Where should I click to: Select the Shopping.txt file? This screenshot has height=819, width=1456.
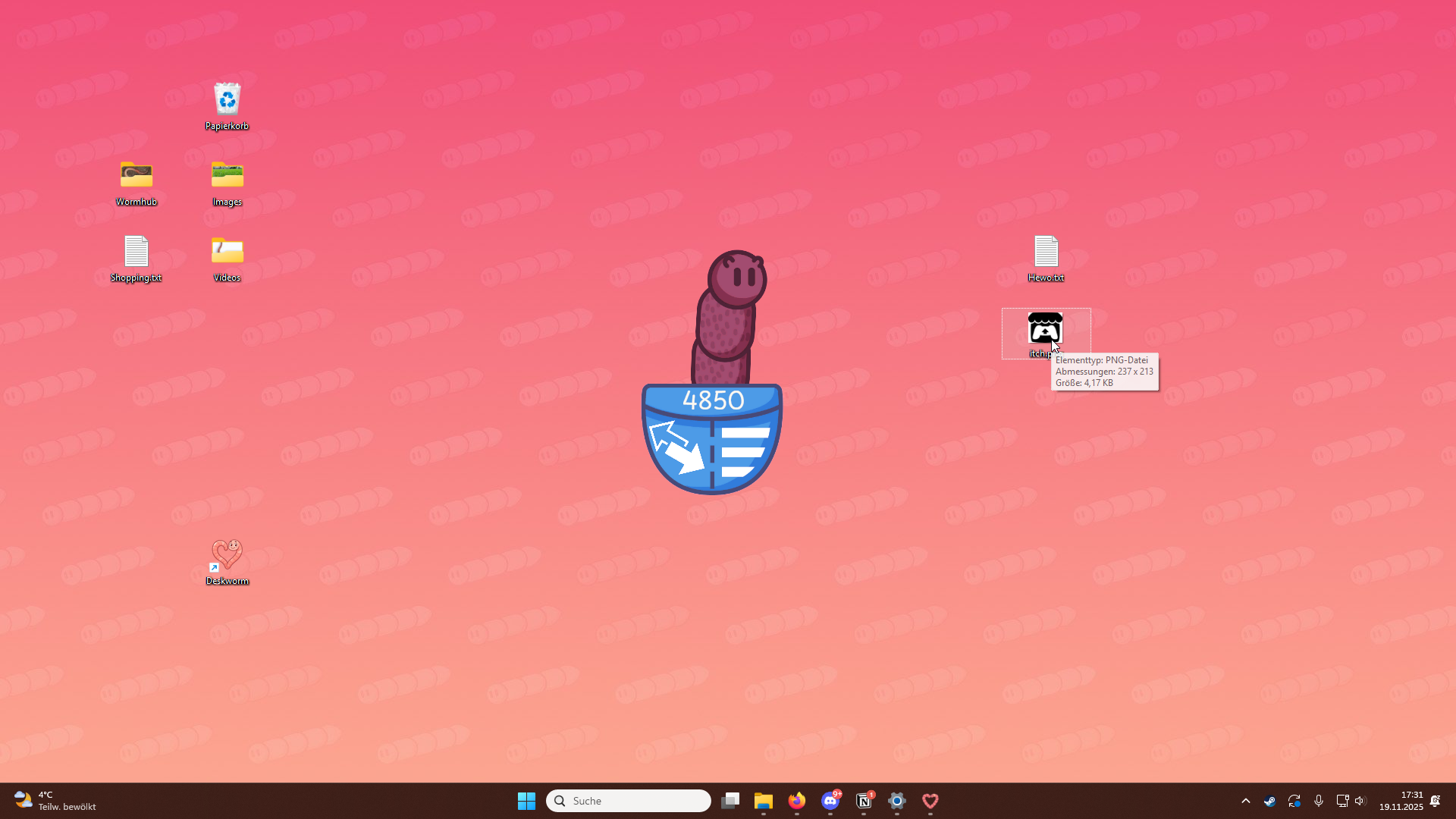136,252
